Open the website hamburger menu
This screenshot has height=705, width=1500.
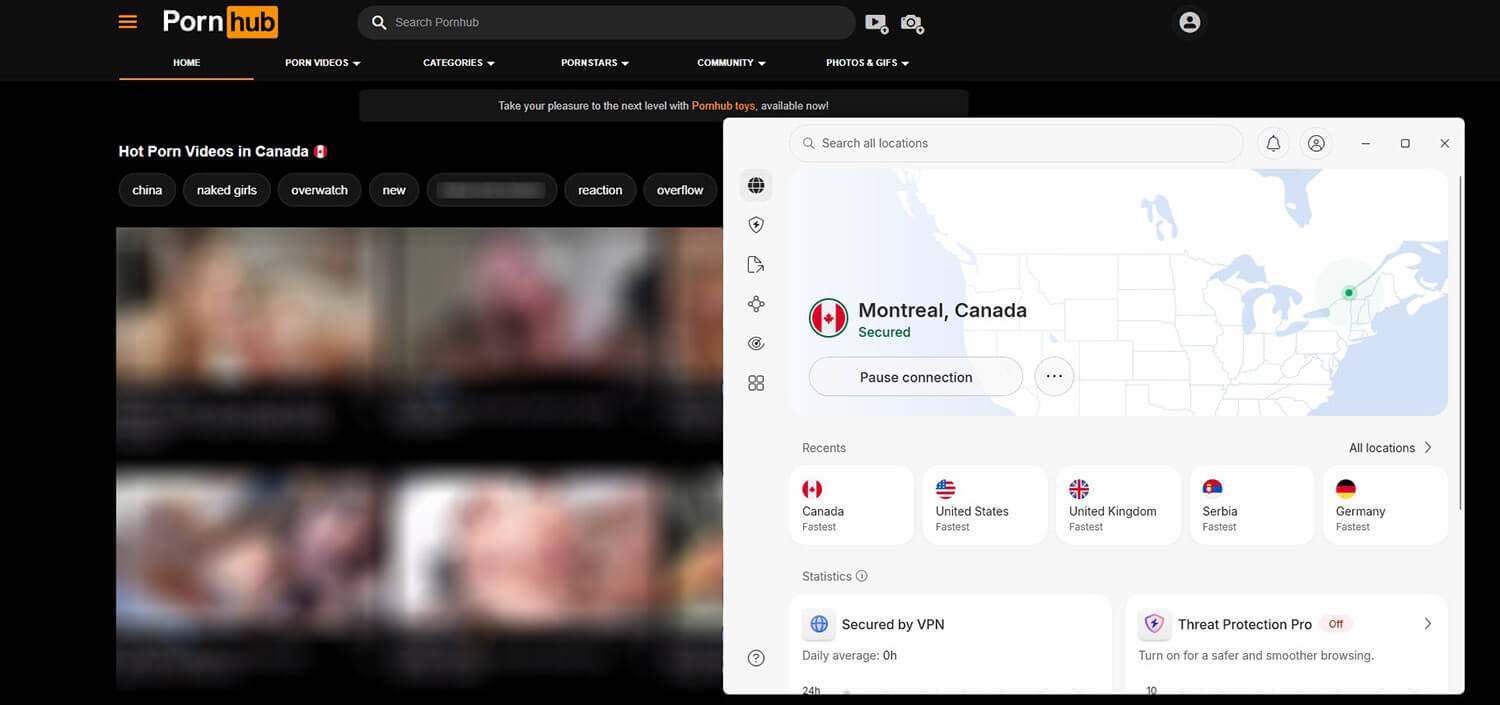coord(128,21)
